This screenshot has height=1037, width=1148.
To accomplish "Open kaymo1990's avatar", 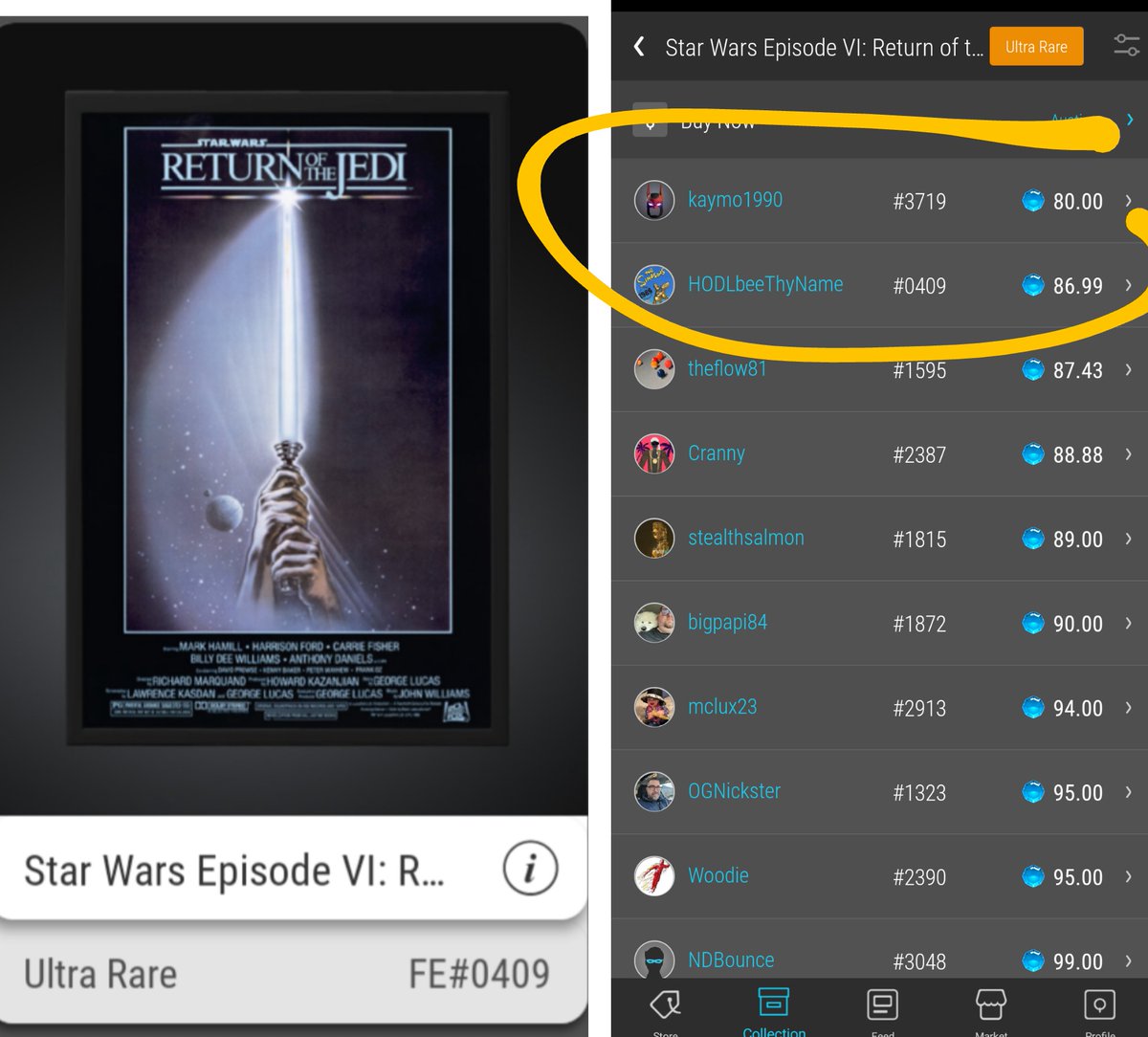I will pos(654,200).
